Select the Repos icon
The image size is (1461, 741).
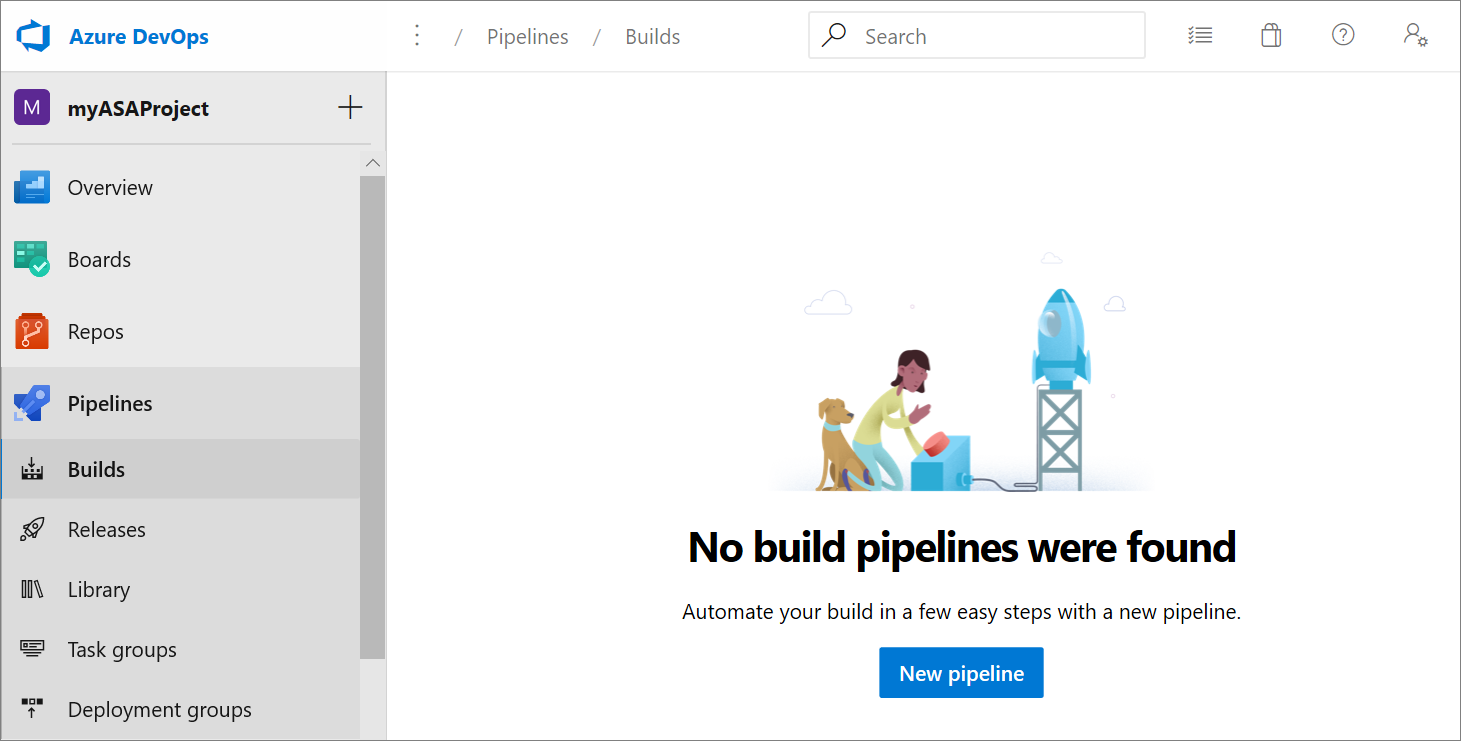tap(30, 331)
